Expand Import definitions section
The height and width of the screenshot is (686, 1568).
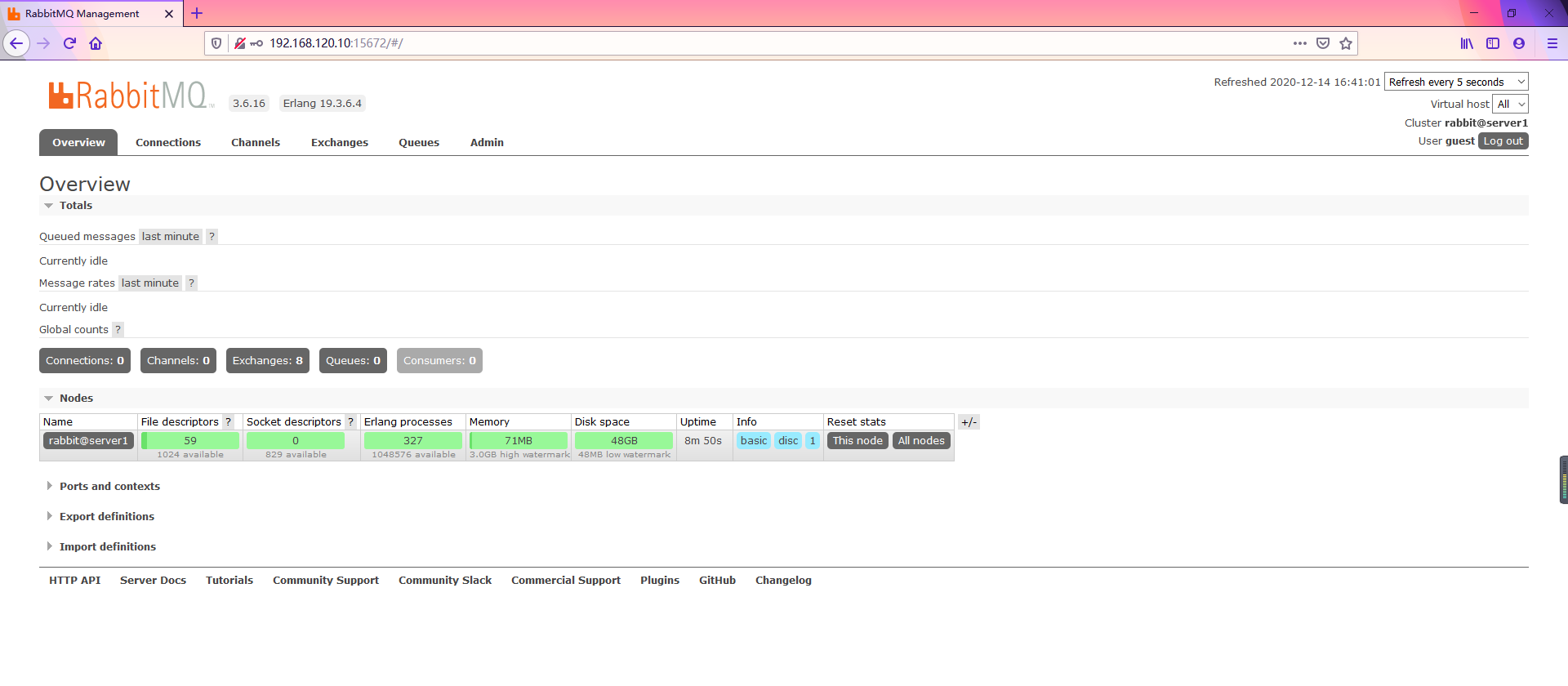[x=107, y=547]
